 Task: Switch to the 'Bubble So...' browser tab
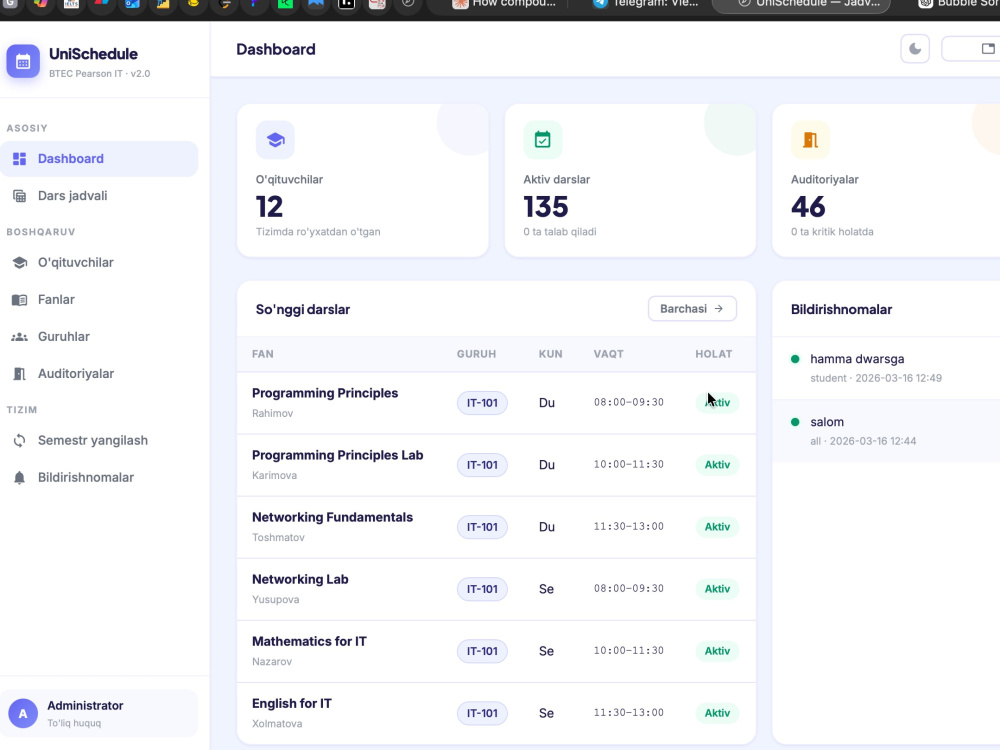(957, 4)
